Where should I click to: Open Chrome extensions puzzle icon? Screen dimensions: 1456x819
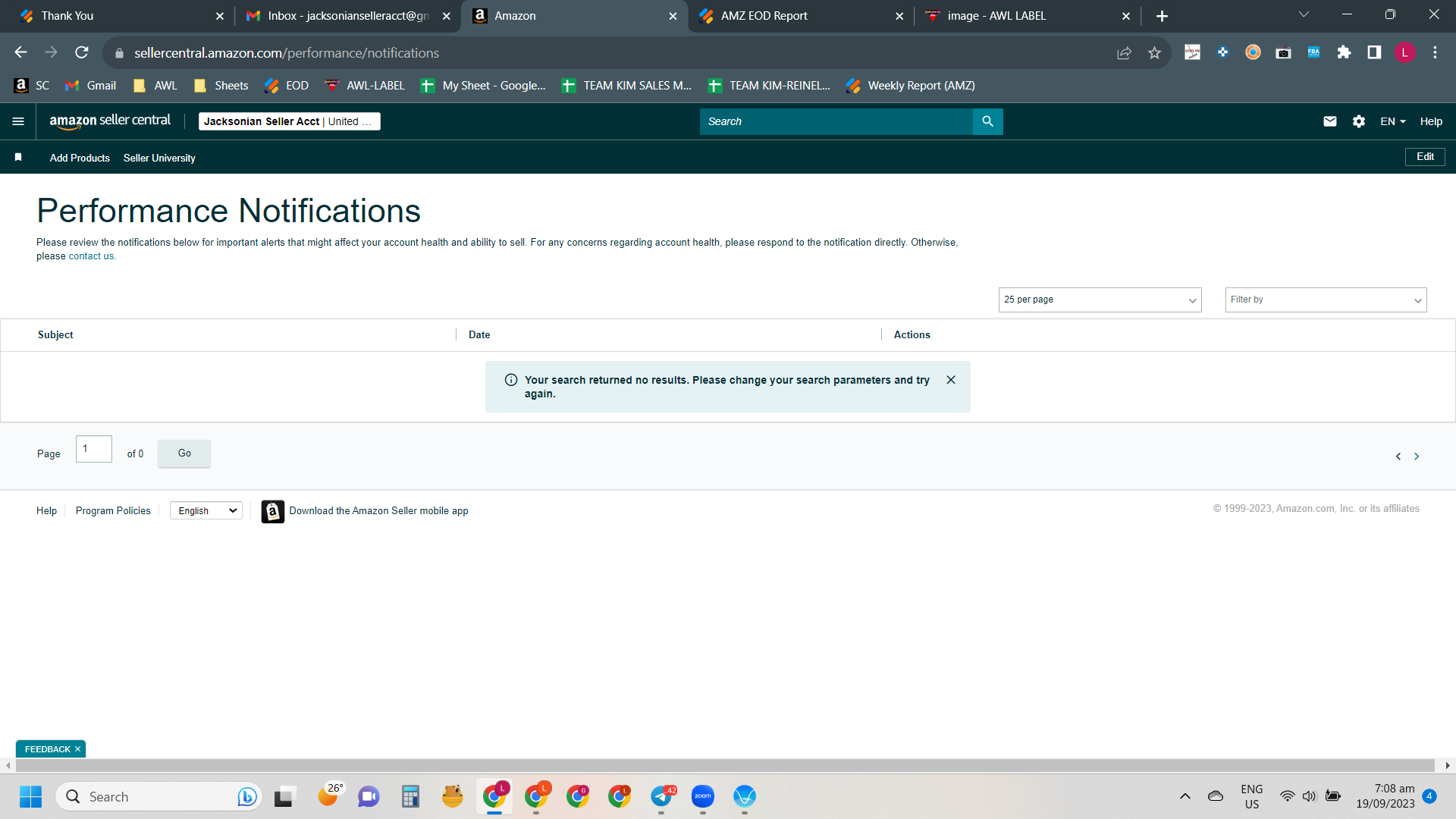click(x=1344, y=52)
